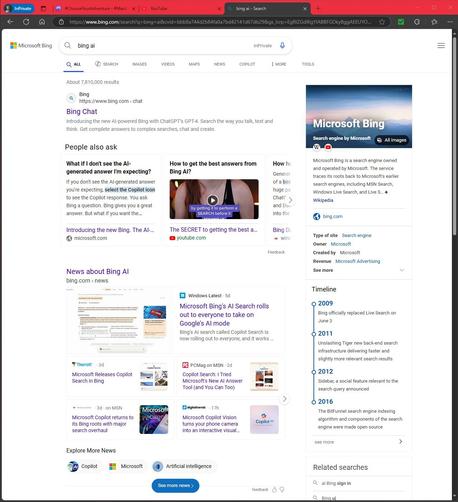Open browser menu three dots
Image resolution: width=458 pixels, height=502 pixels.
[x=450, y=22]
